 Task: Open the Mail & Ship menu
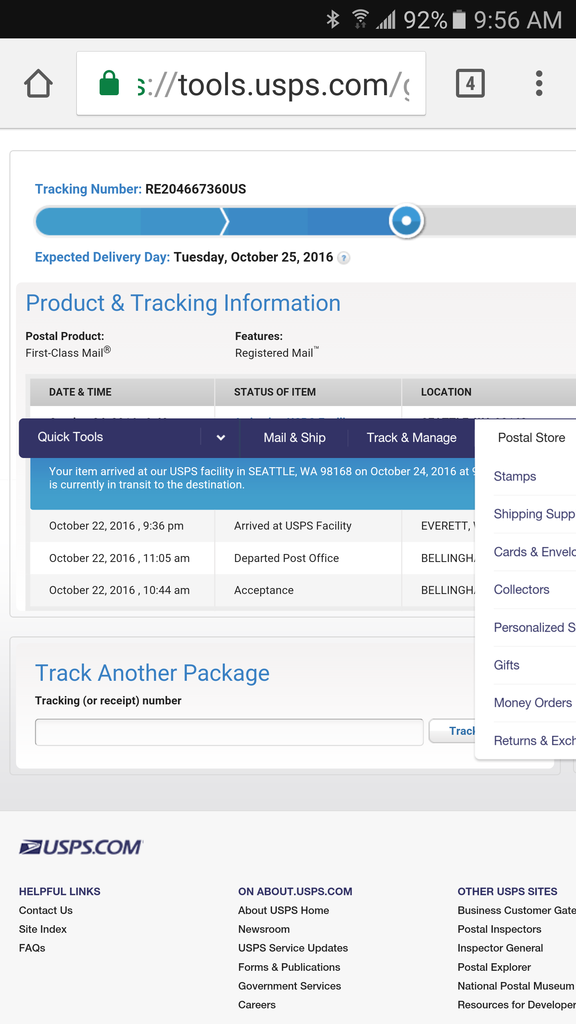(x=295, y=438)
